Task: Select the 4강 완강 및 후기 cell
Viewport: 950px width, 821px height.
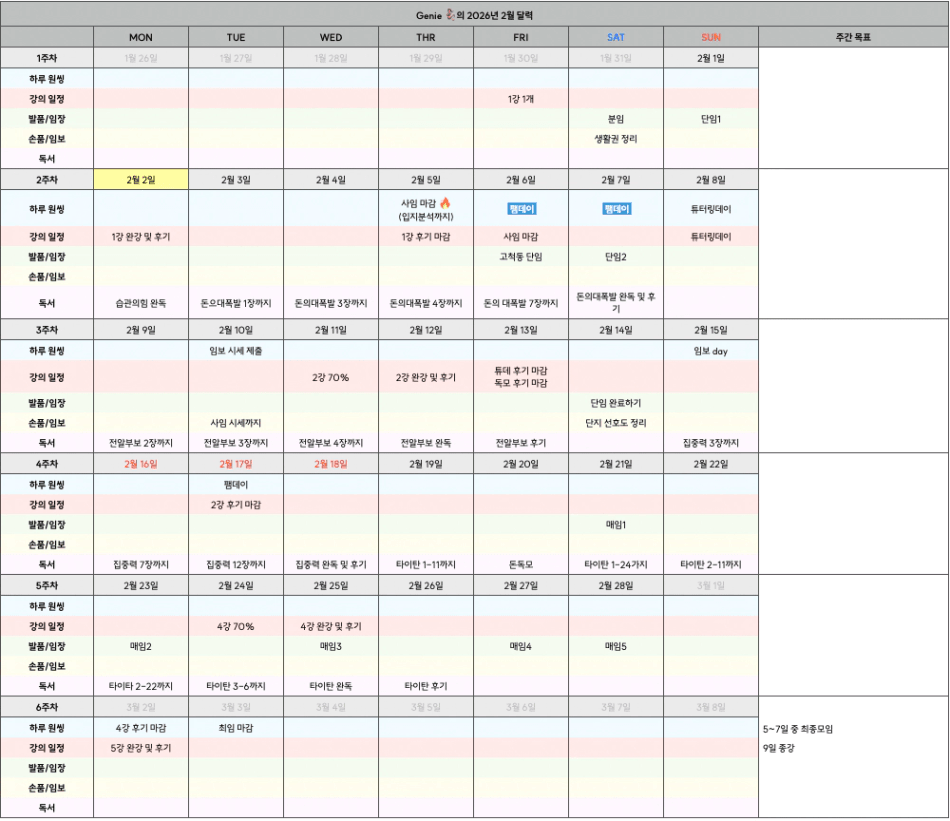Action: [331, 626]
